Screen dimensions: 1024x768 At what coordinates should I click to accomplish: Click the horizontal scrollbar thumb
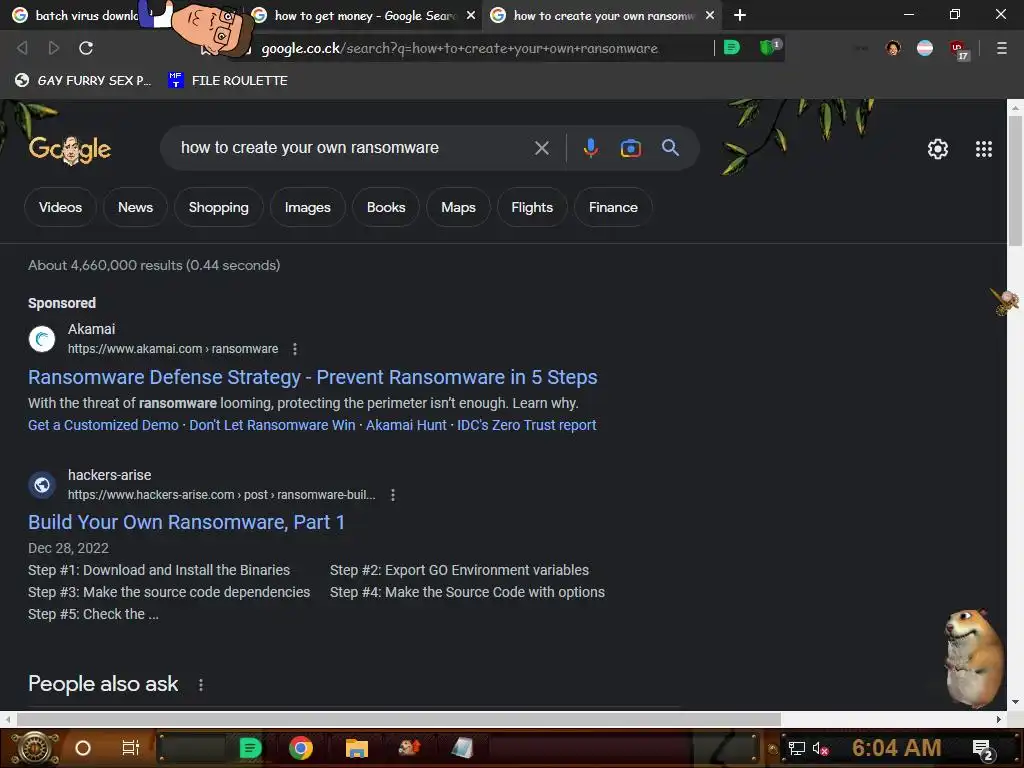click(x=398, y=719)
